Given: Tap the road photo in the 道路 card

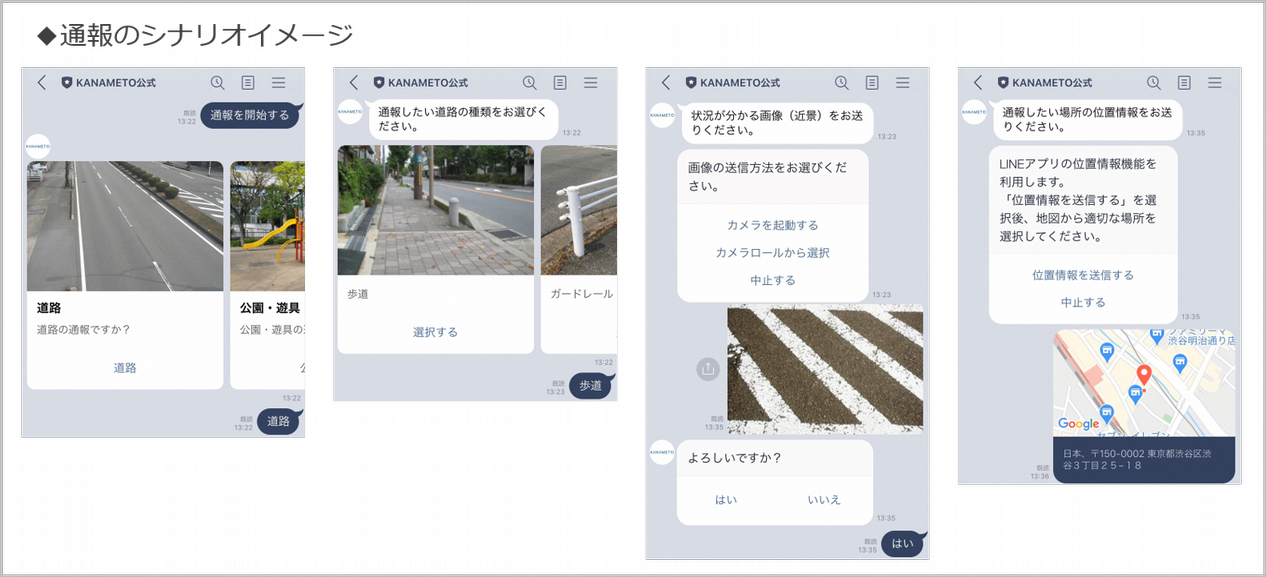Looking at the screenshot, I should [124, 225].
